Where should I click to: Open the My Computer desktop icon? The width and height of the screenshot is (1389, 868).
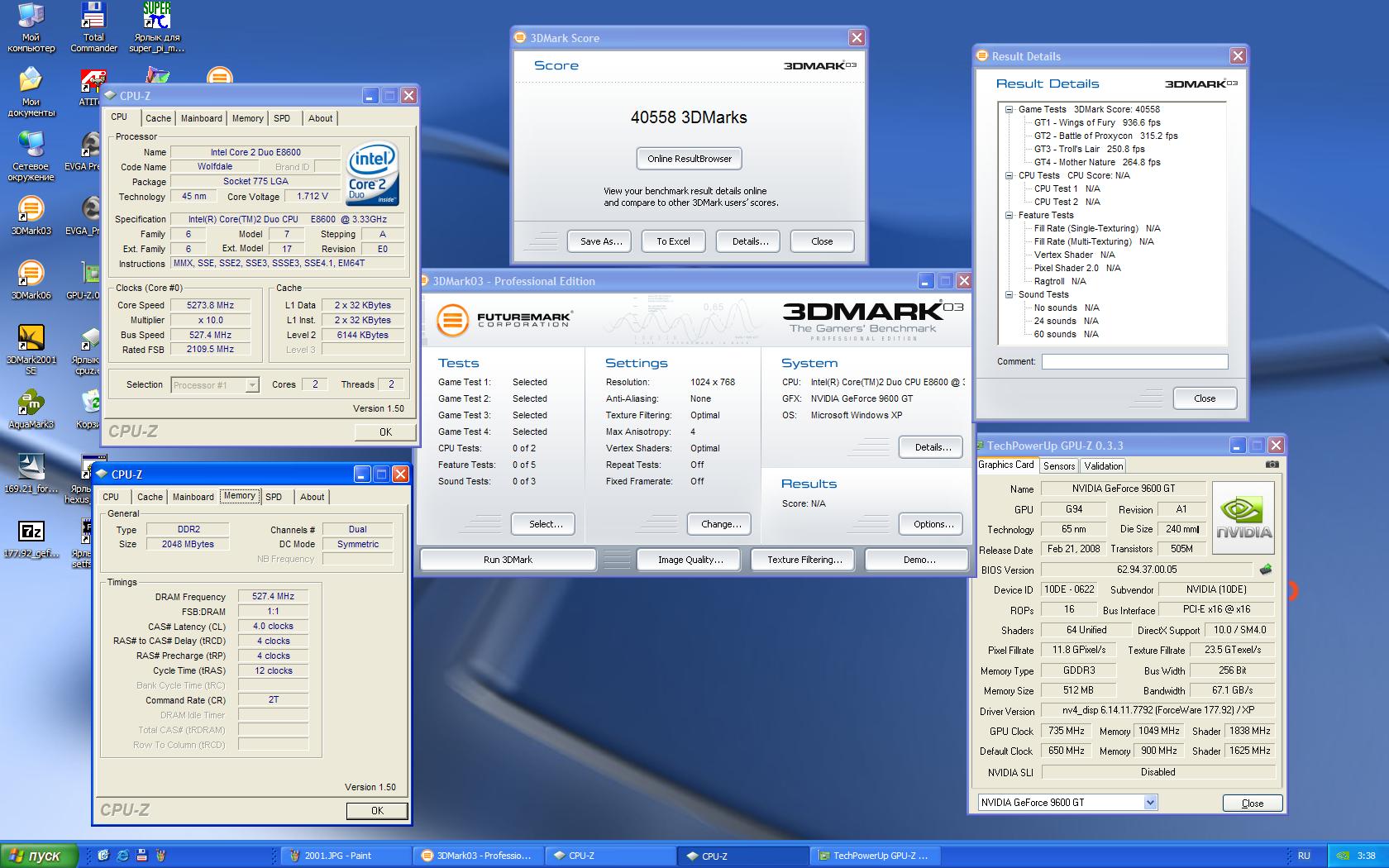click(x=31, y=27)
